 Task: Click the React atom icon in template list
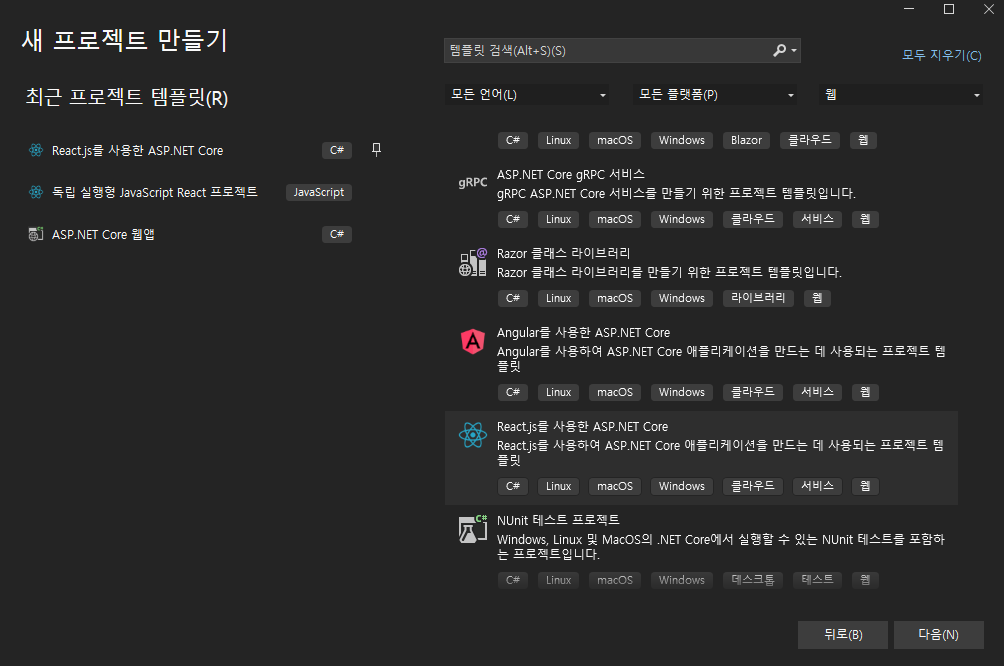473,435
